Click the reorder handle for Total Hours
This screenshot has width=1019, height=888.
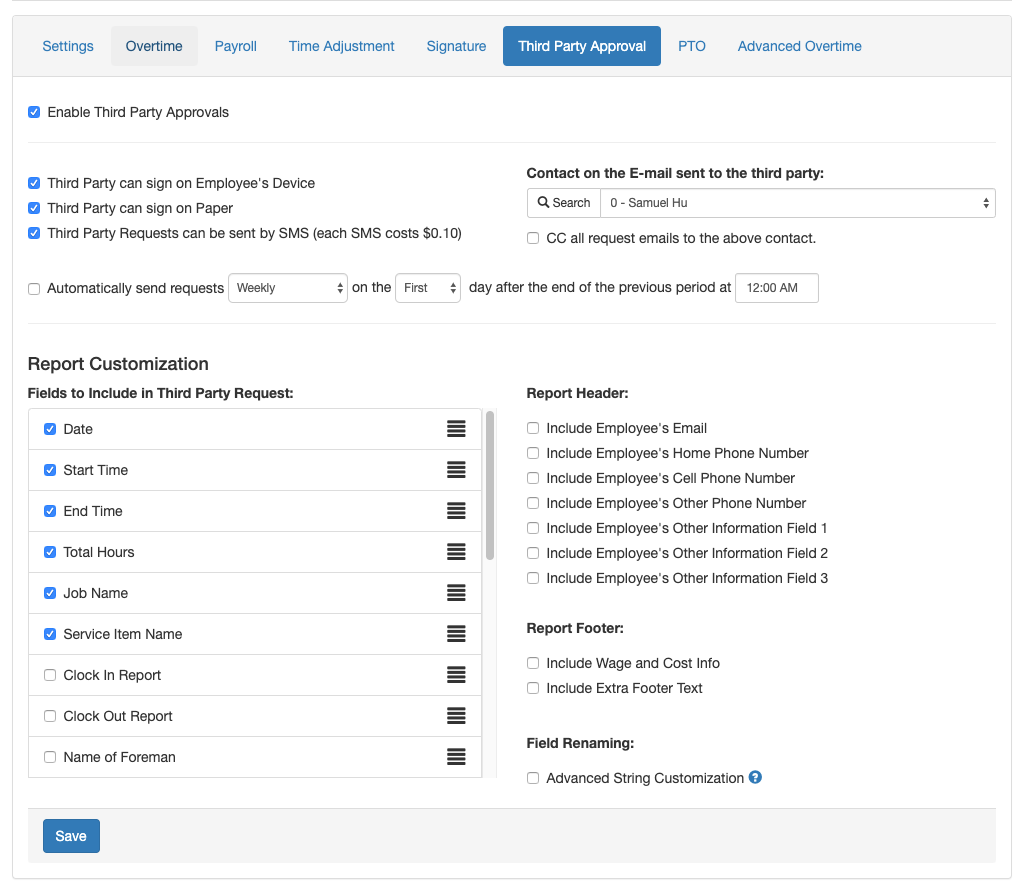click(x=456, y=552)
